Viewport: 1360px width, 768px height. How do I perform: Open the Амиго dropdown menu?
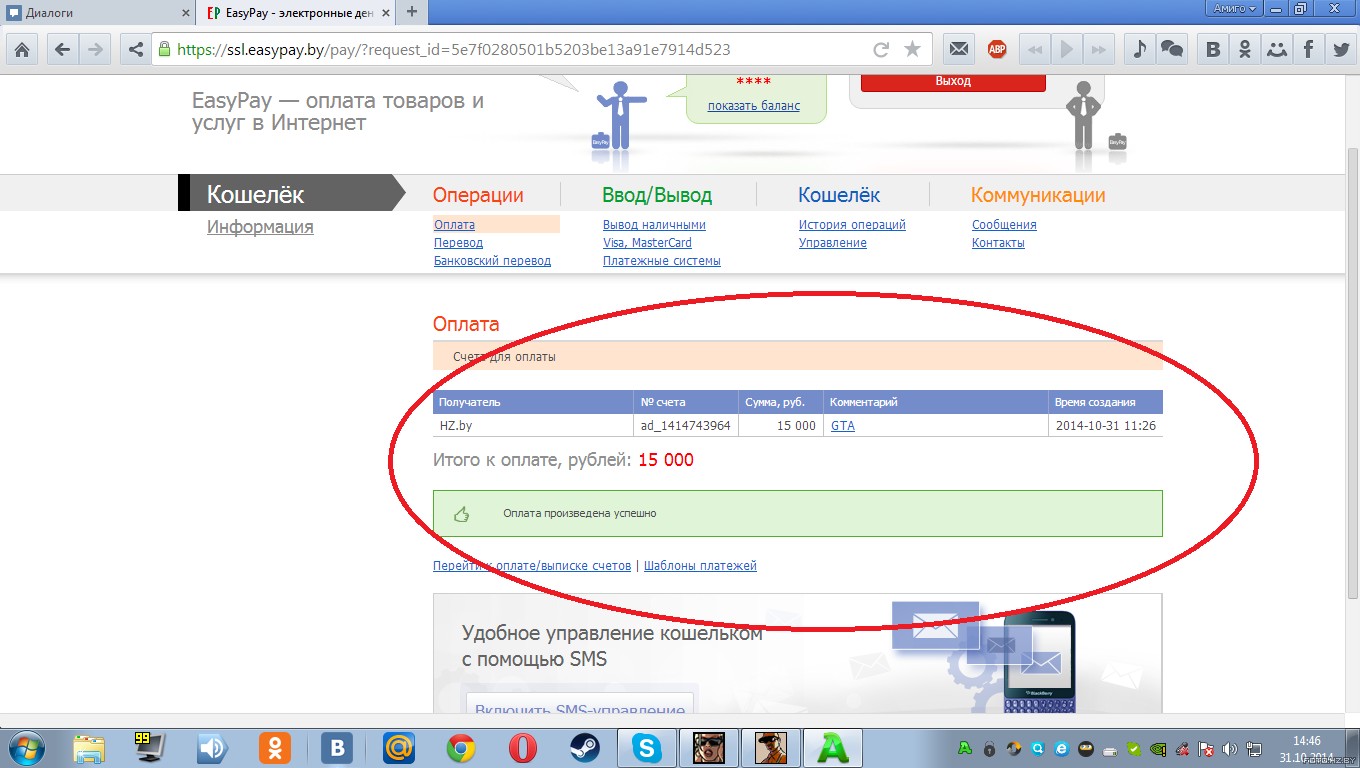coord(1235,8)
